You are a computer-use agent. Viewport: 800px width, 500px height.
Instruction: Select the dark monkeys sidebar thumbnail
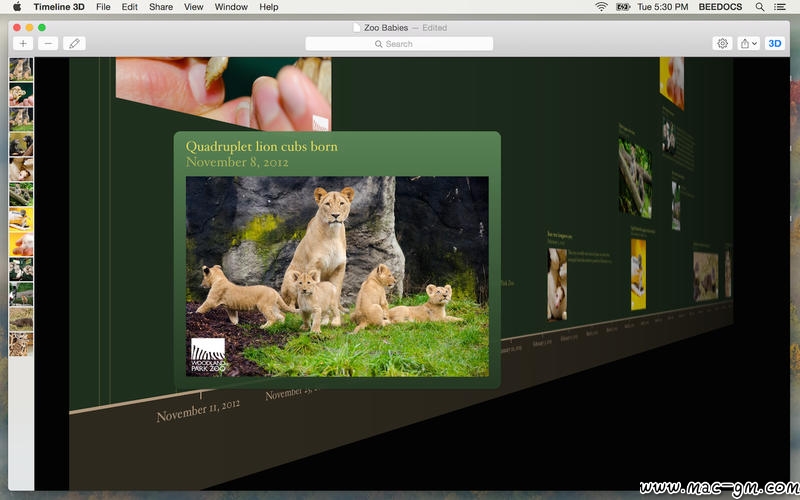tap(21, 144)
